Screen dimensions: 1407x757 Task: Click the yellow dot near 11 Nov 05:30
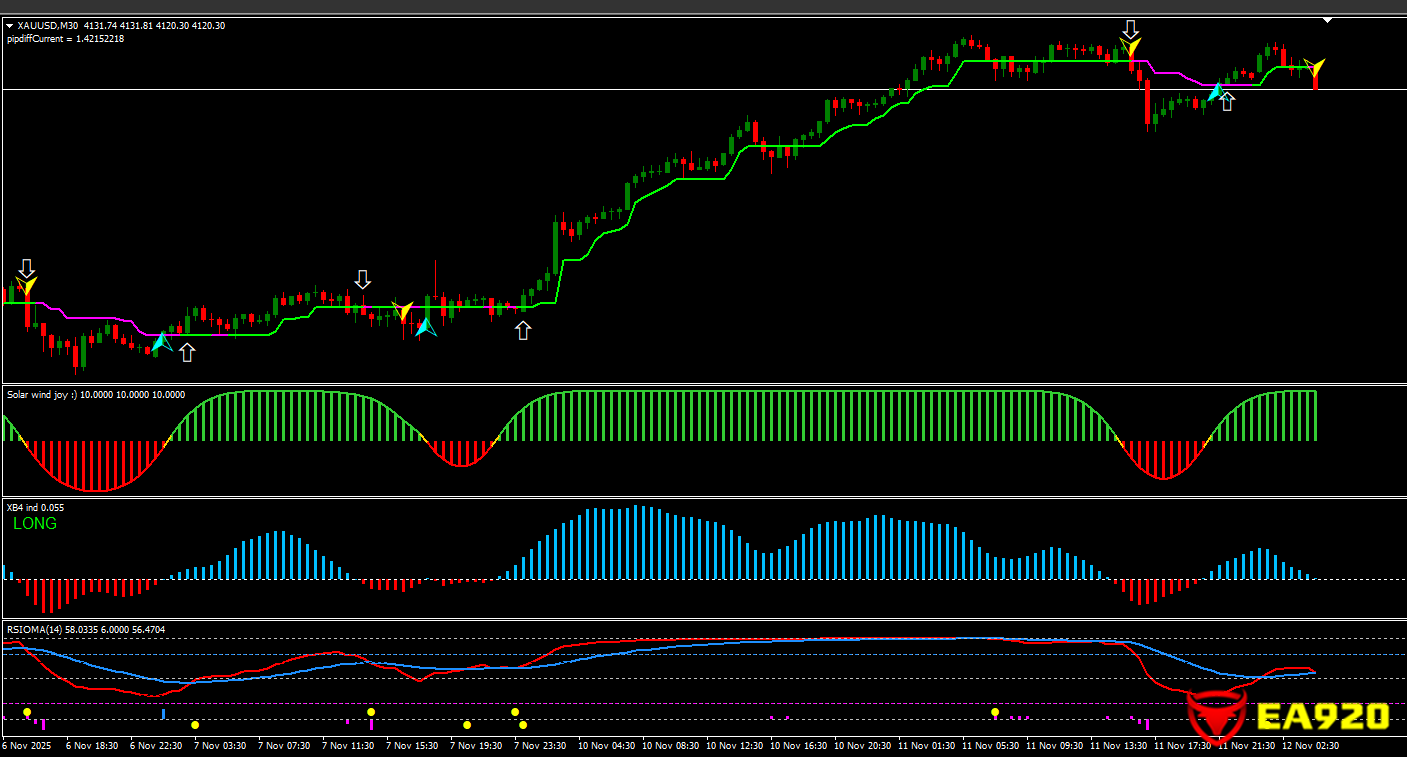tap(995, 712)
